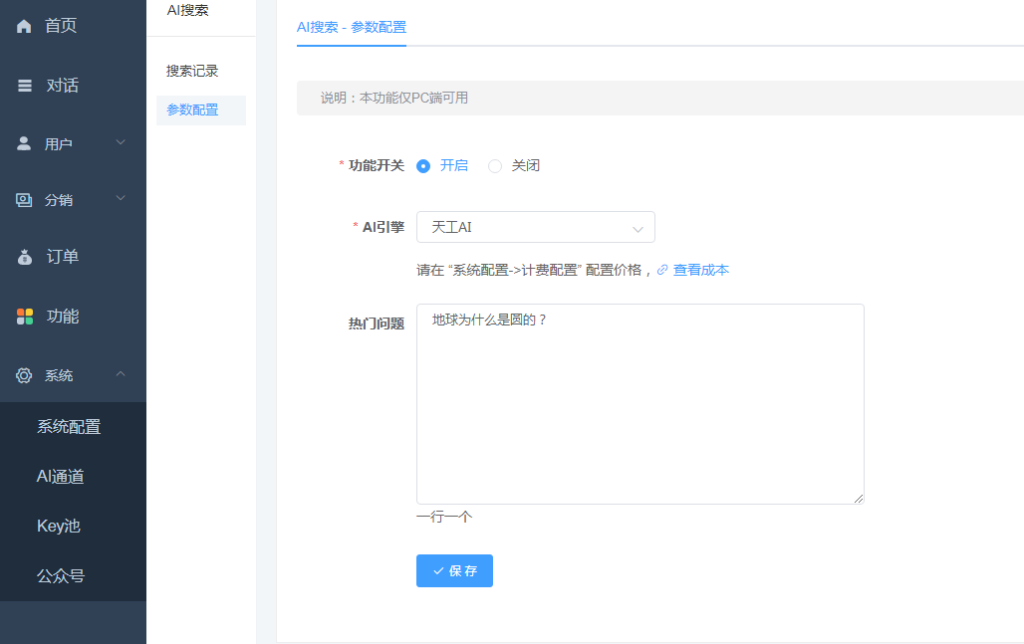The image size is (1024, 644).
Task: Collapse the 系统 menu chevron
Action: [121, 374]
